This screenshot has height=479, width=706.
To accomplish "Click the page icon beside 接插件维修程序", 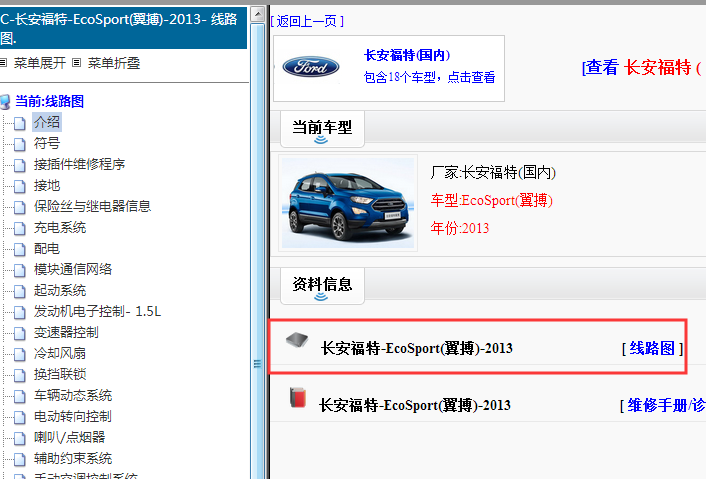I will tap(19, 165).
